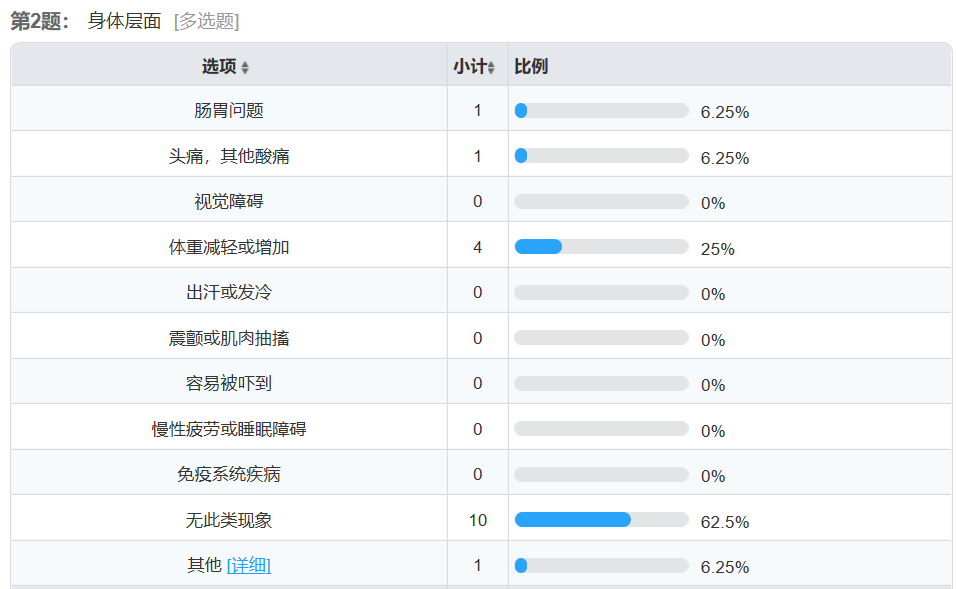Click the 比例 column header
The image size is (958, 589).
[x=531, y=67]
